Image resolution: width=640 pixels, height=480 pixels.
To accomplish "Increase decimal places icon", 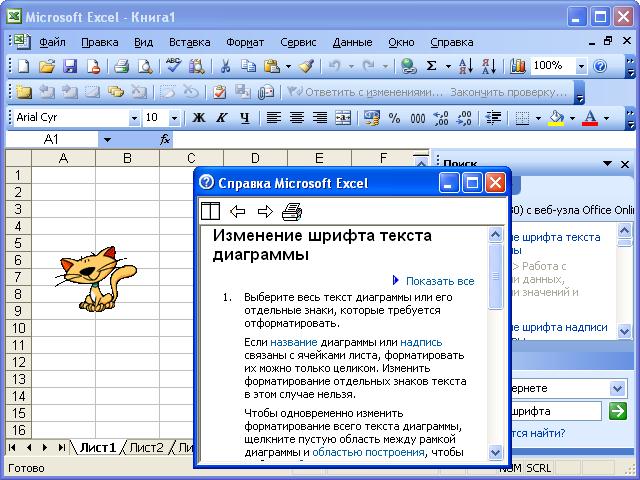I will pyautogui.click(x=441, y=118).
